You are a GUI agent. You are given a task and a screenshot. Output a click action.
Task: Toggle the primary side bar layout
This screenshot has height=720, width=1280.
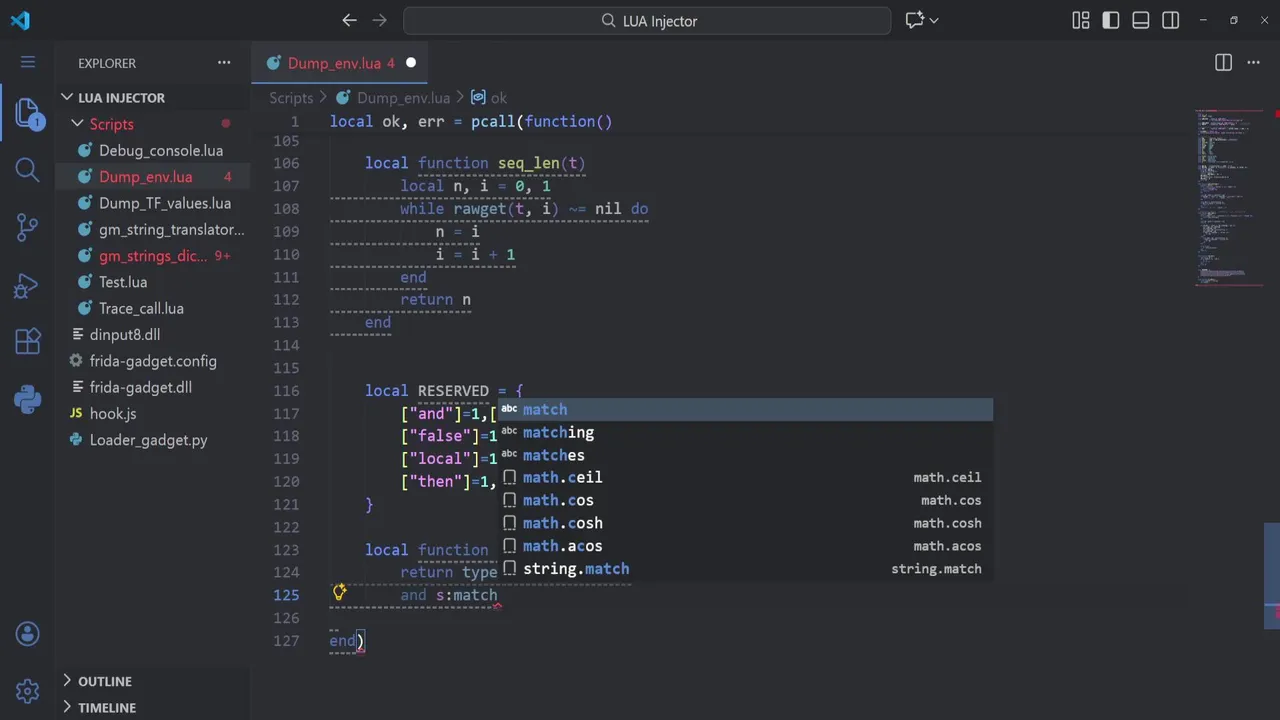1111,20
